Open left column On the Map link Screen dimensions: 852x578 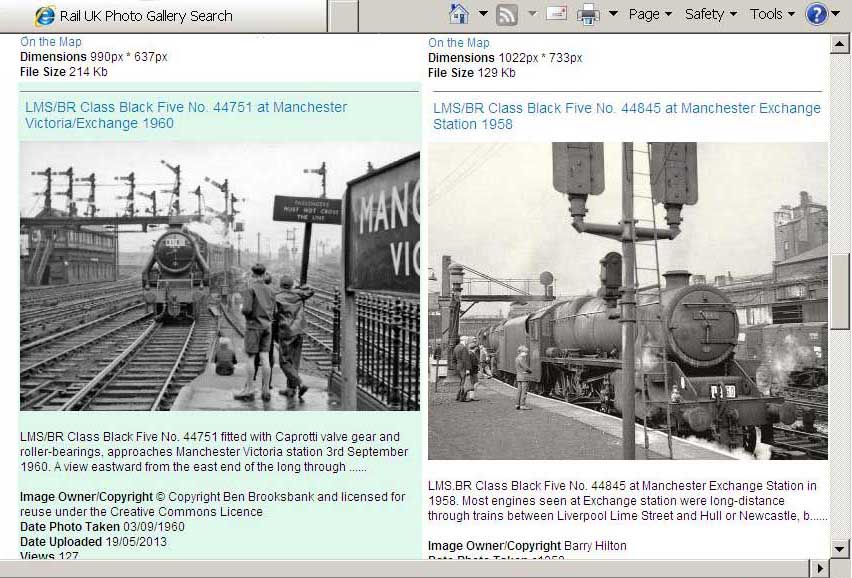click(x=51, y=42)
